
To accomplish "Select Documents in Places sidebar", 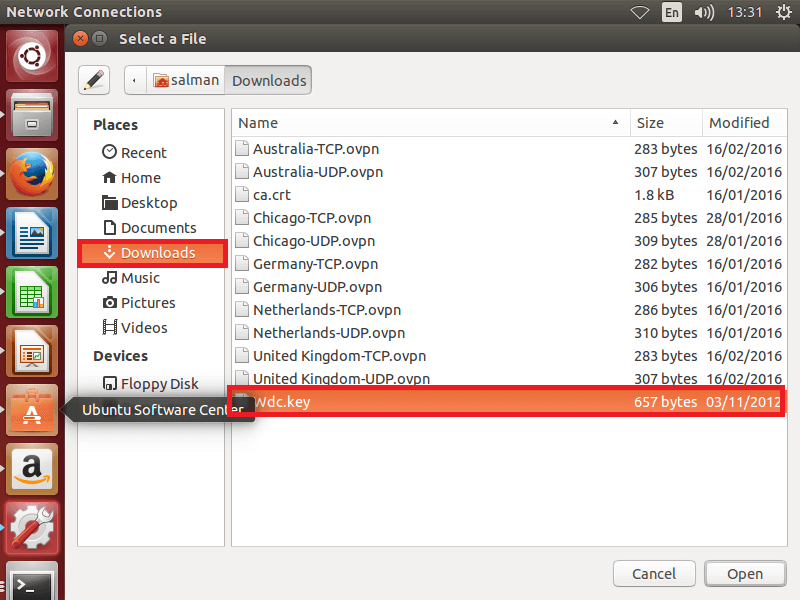I will click(x=149, y=228).
